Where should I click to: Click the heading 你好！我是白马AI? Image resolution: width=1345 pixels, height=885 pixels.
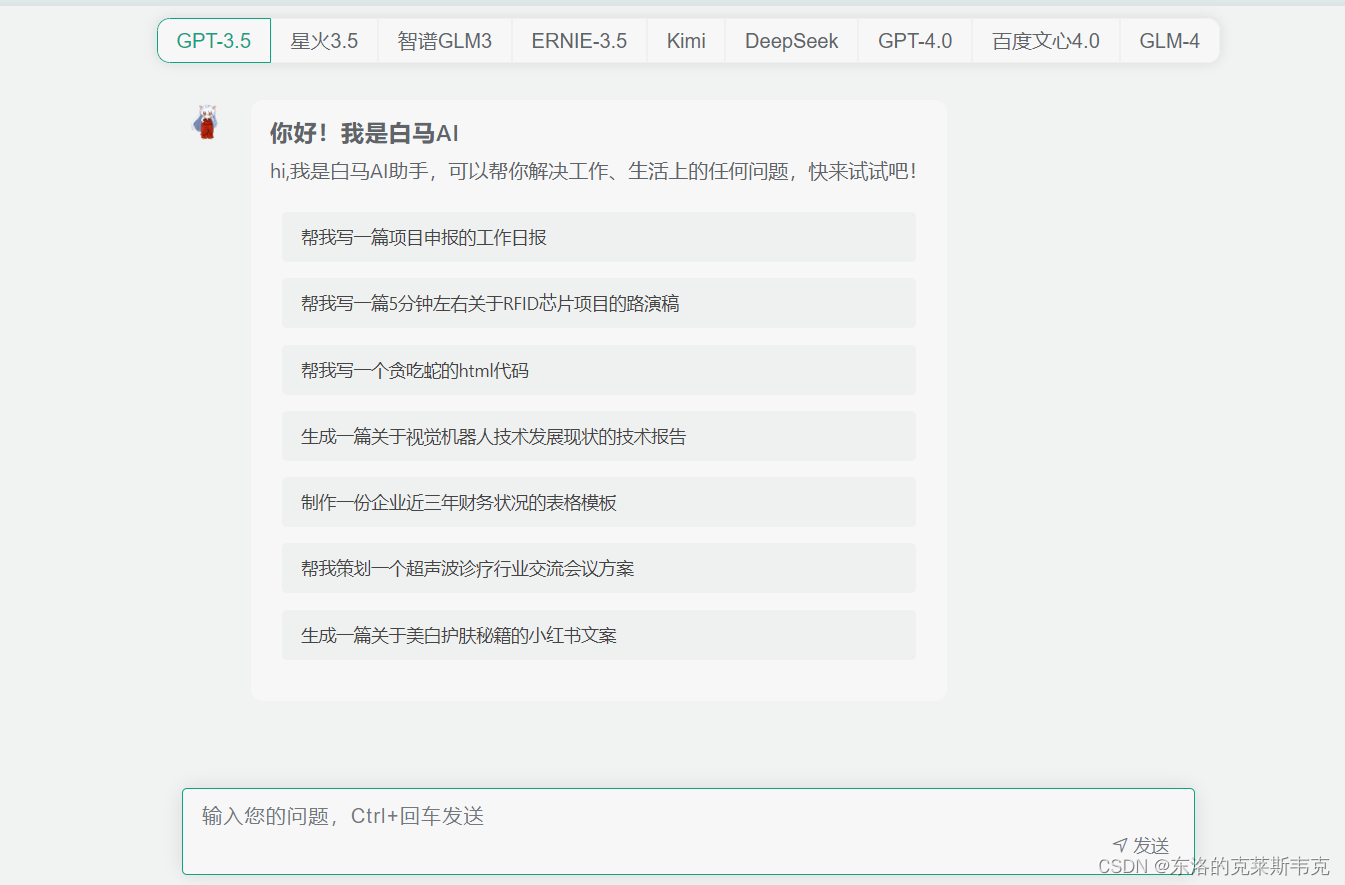pyautogui.click(x=364, y=133)
